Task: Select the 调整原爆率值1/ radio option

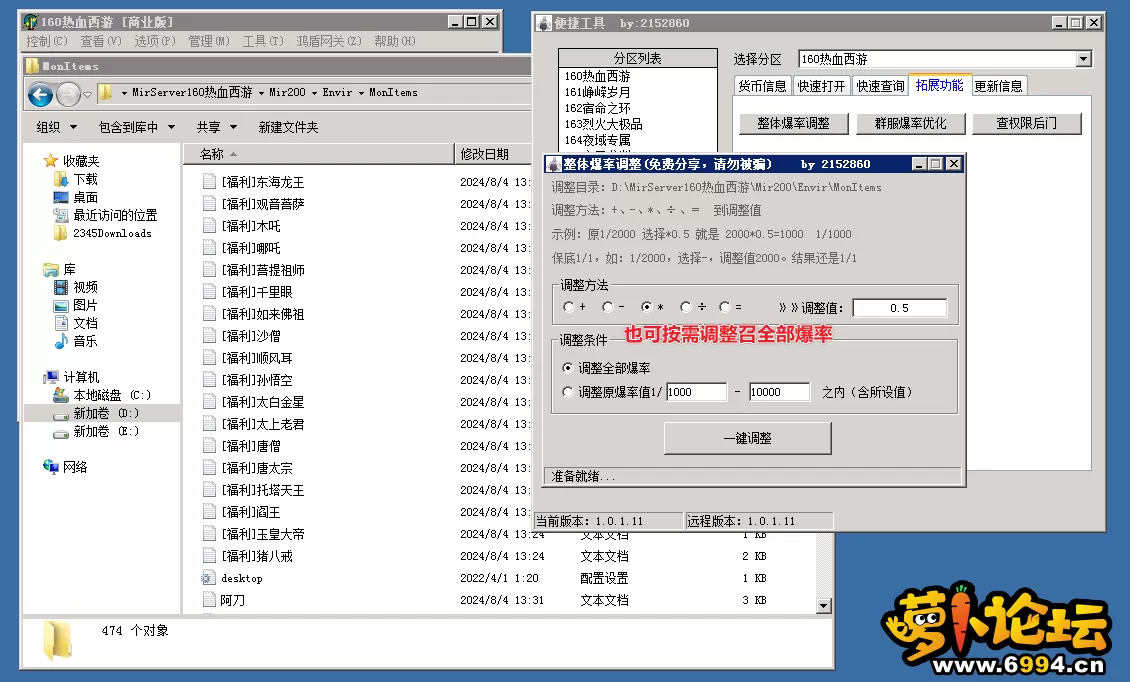Action: [x=568, y=392]
